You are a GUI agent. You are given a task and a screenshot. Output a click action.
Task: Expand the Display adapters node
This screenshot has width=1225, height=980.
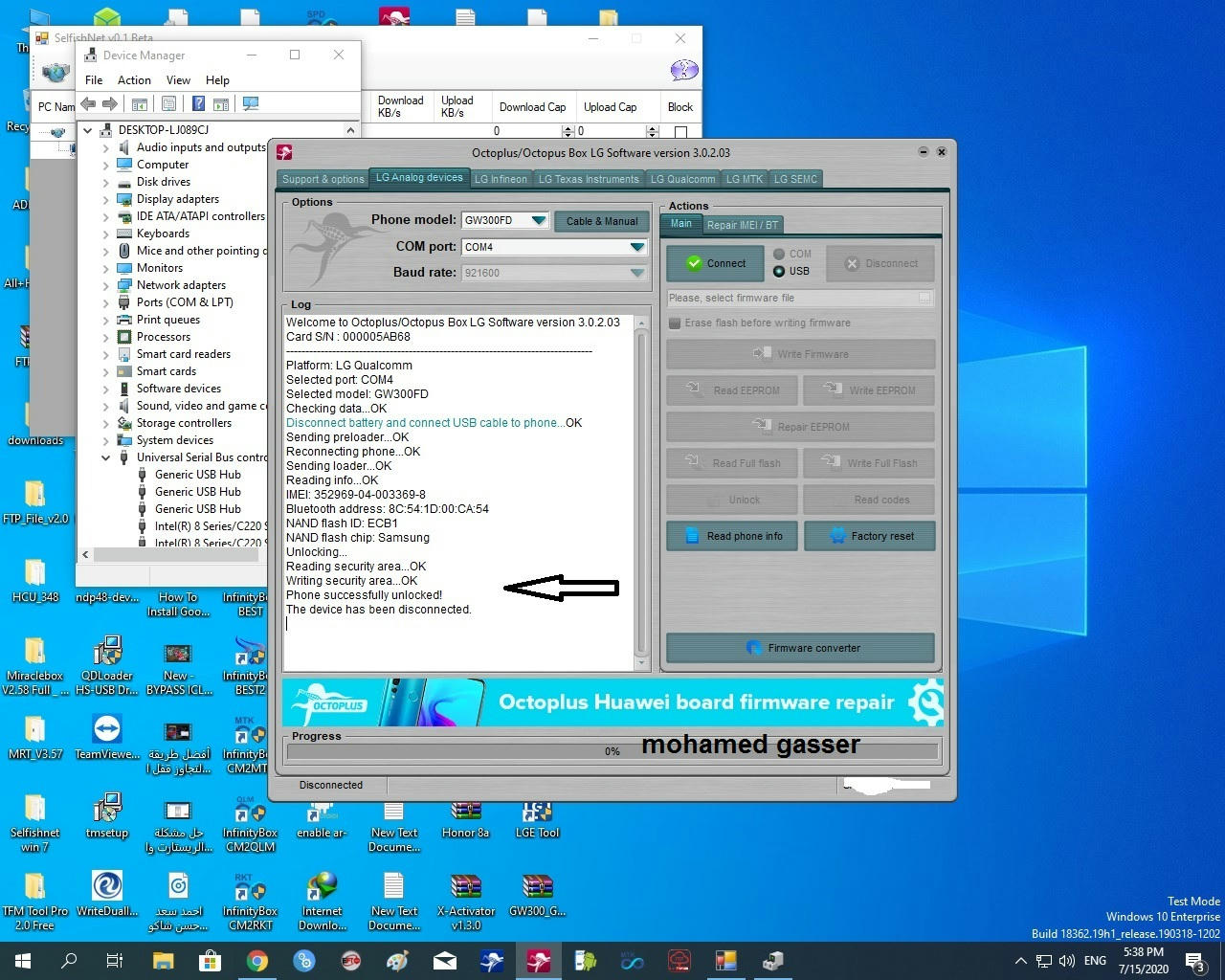[106, 199]
